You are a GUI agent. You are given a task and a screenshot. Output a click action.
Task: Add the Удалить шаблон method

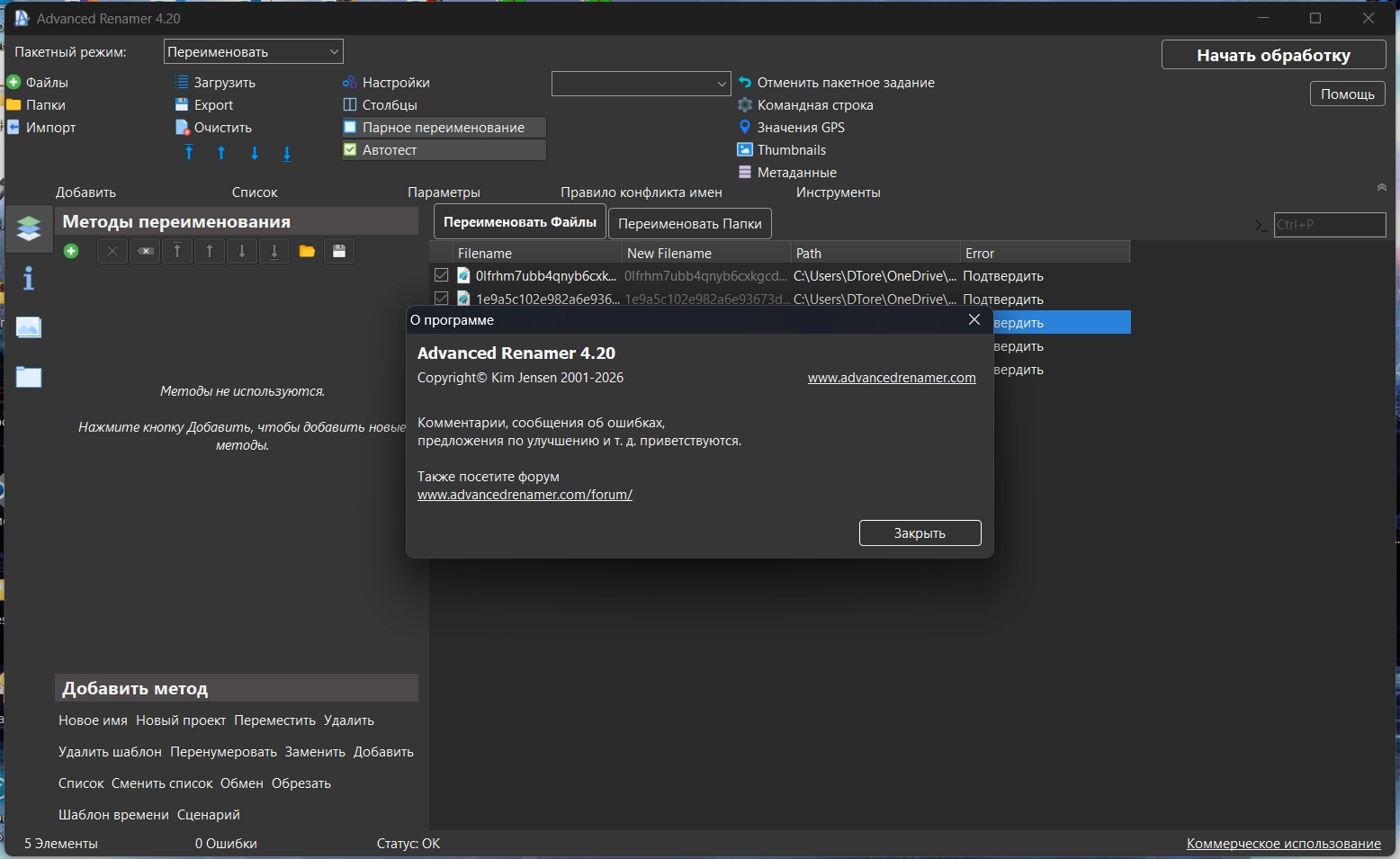click(110, 752)
